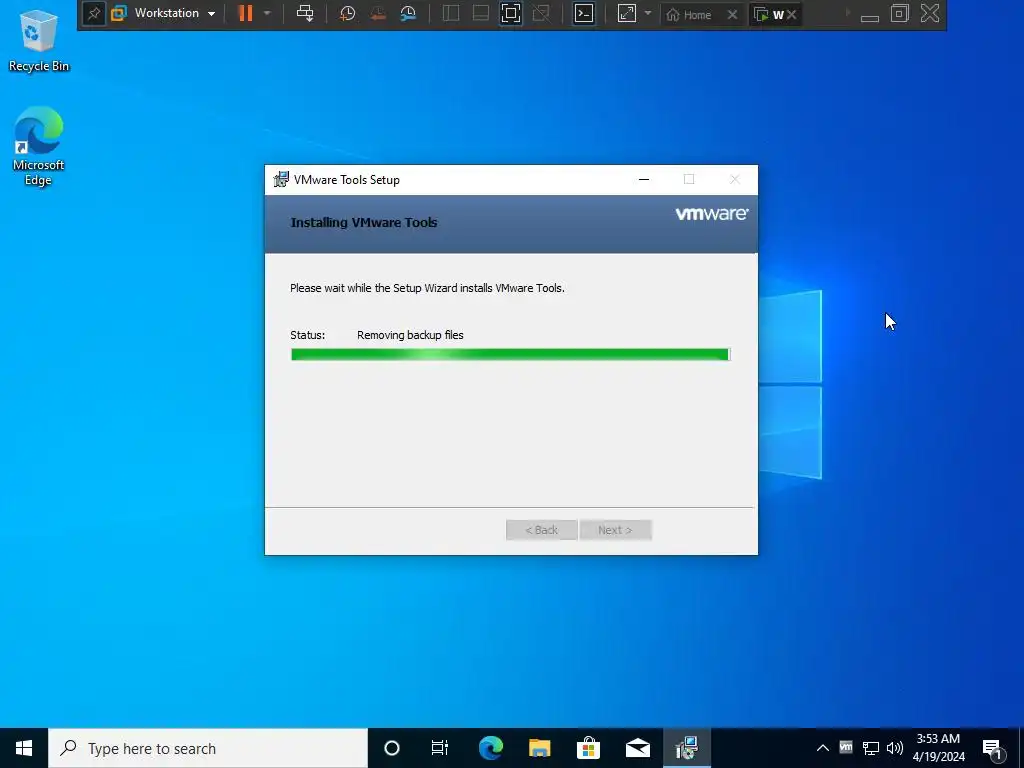Click Send Ctrl+Alt+Del toolbar icon
The height and width of the screenshot is (768, 1024).
pos(305,13)
